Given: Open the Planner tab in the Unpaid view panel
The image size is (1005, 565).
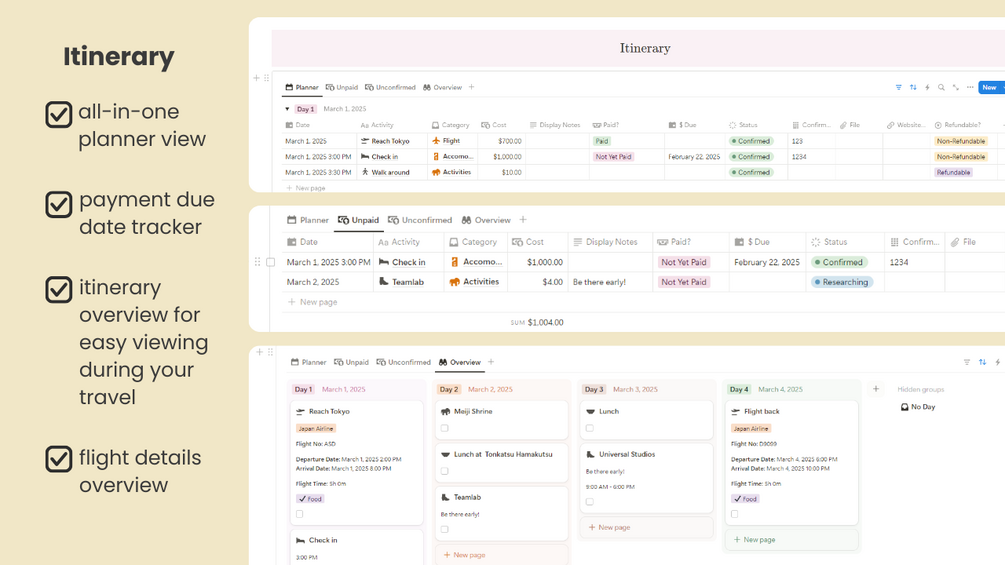Looking at the screenshot, I should click(308, 220).
